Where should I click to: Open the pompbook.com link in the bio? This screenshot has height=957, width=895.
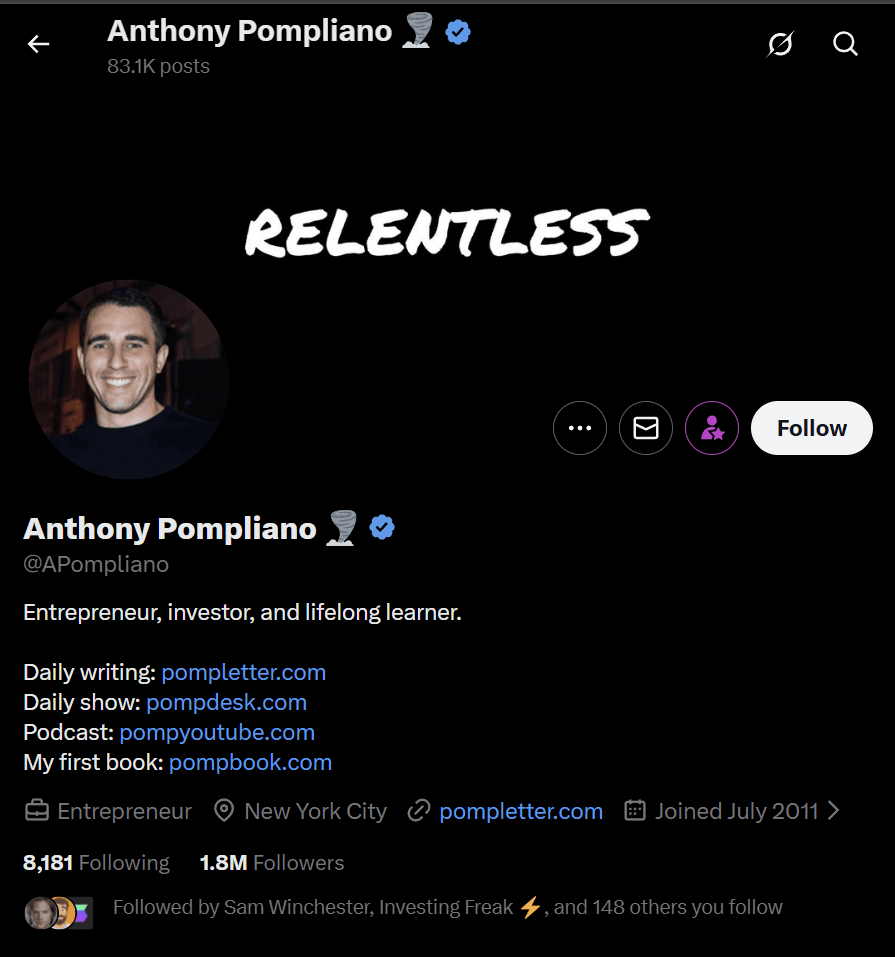click(250, 762)
